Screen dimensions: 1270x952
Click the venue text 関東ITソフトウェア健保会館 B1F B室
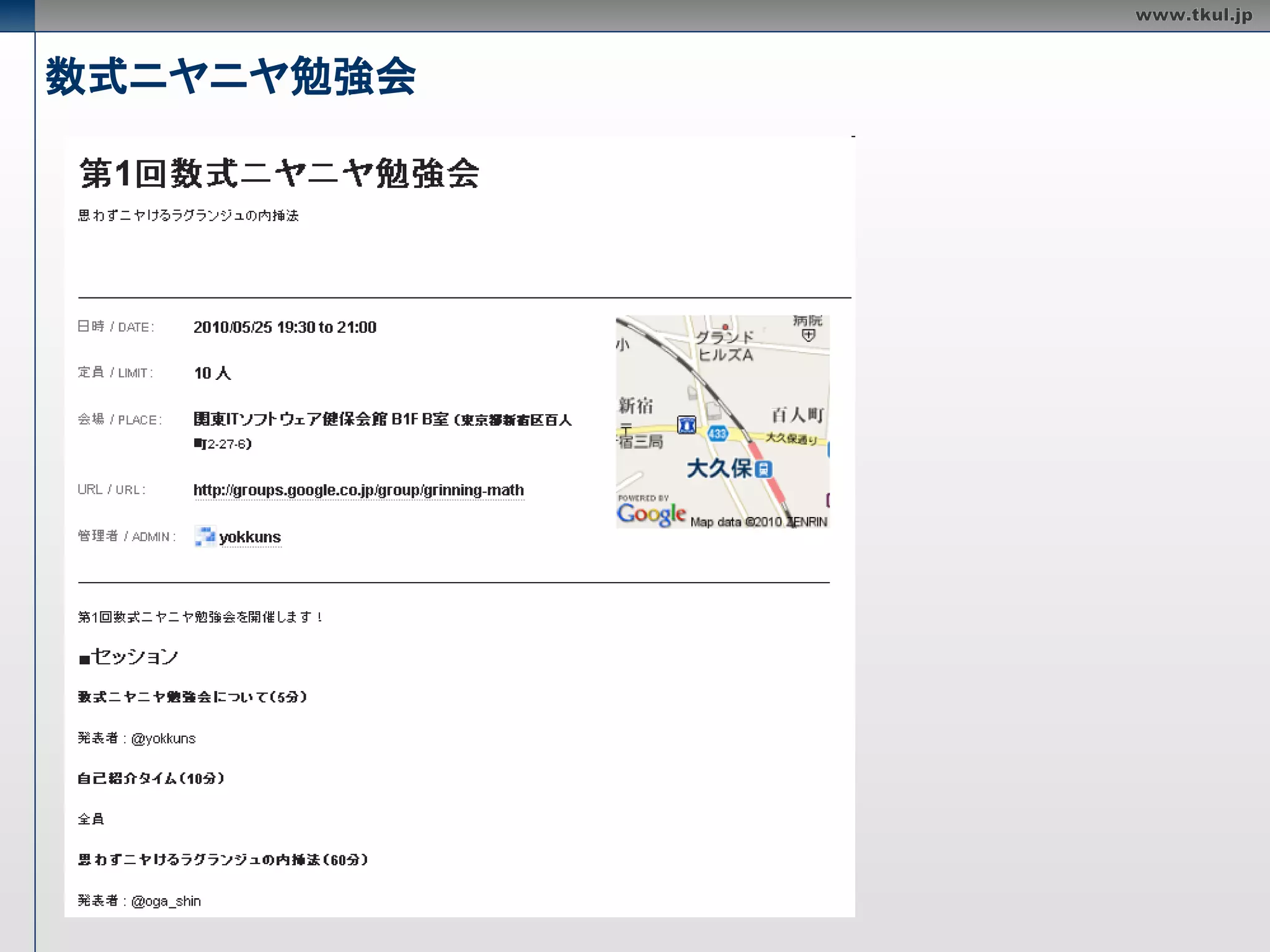pos(321,420)
